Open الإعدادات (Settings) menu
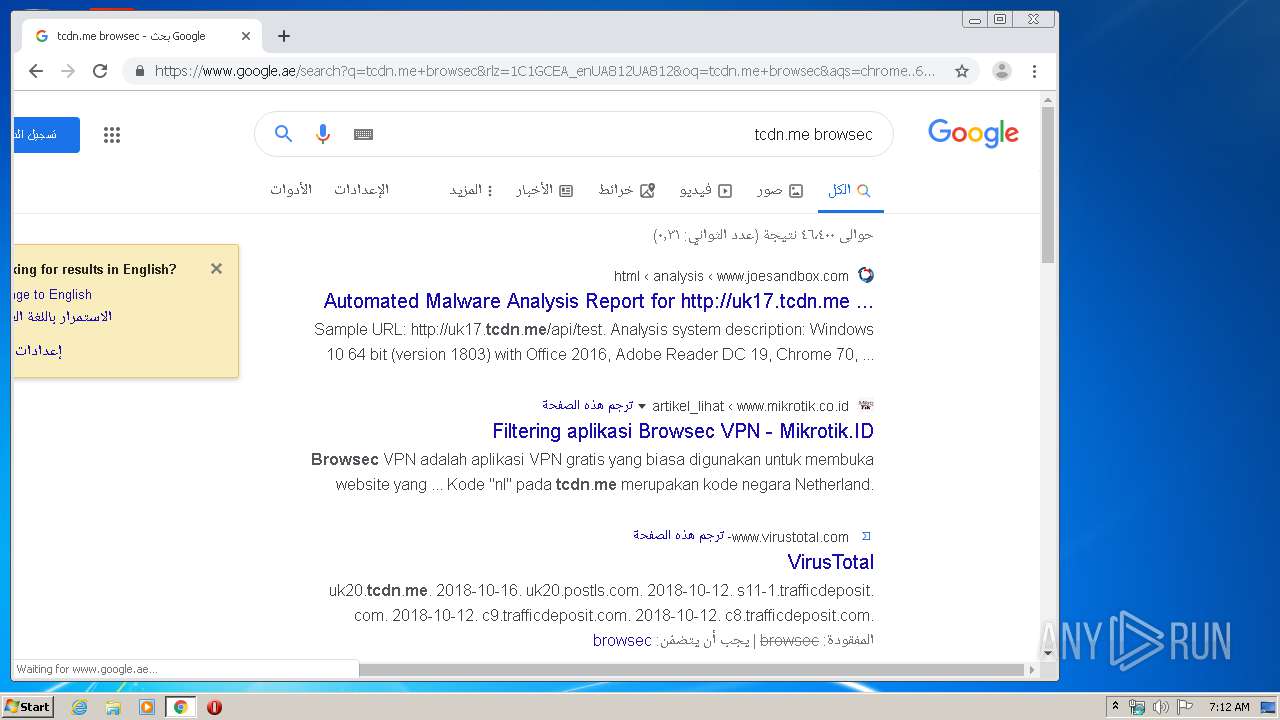 361,190
